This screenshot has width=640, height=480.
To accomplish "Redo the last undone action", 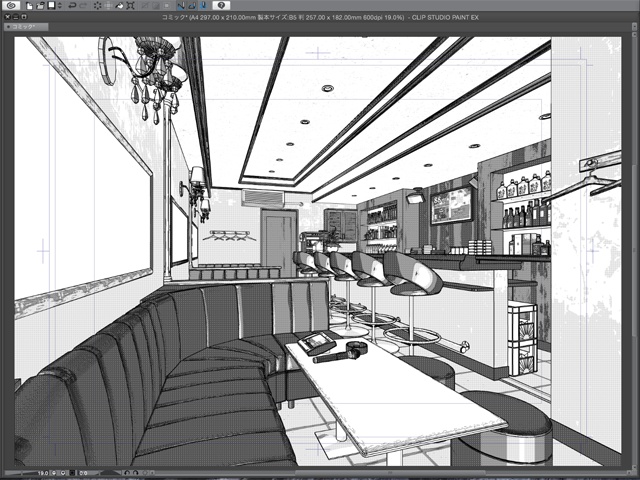I will coord(83,6).
